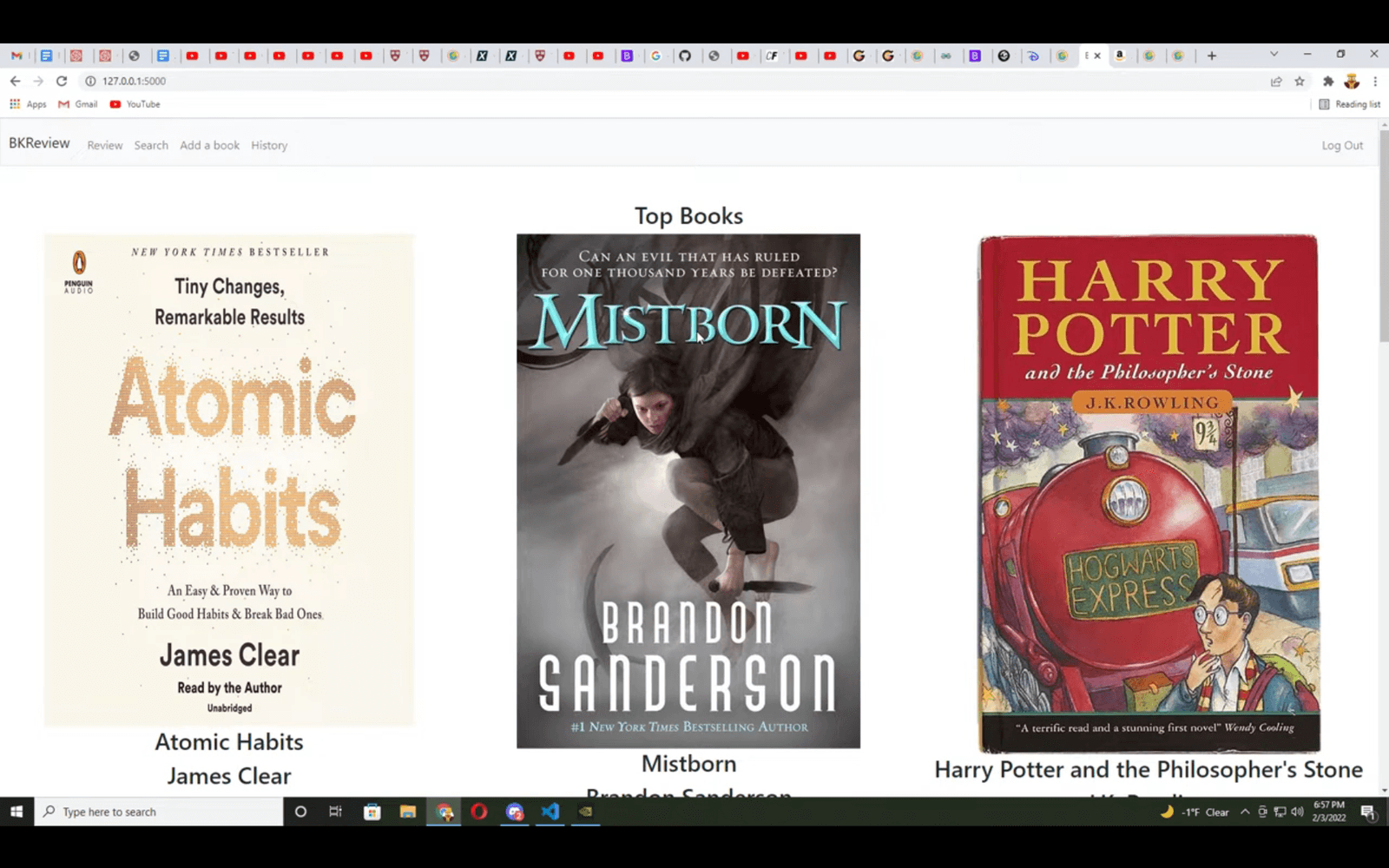Image resolution: width=1389 pixels, height=868 pixels.
Task: Log Out of BKReview
Action: pyautogui.click(x=1342, y=145)
